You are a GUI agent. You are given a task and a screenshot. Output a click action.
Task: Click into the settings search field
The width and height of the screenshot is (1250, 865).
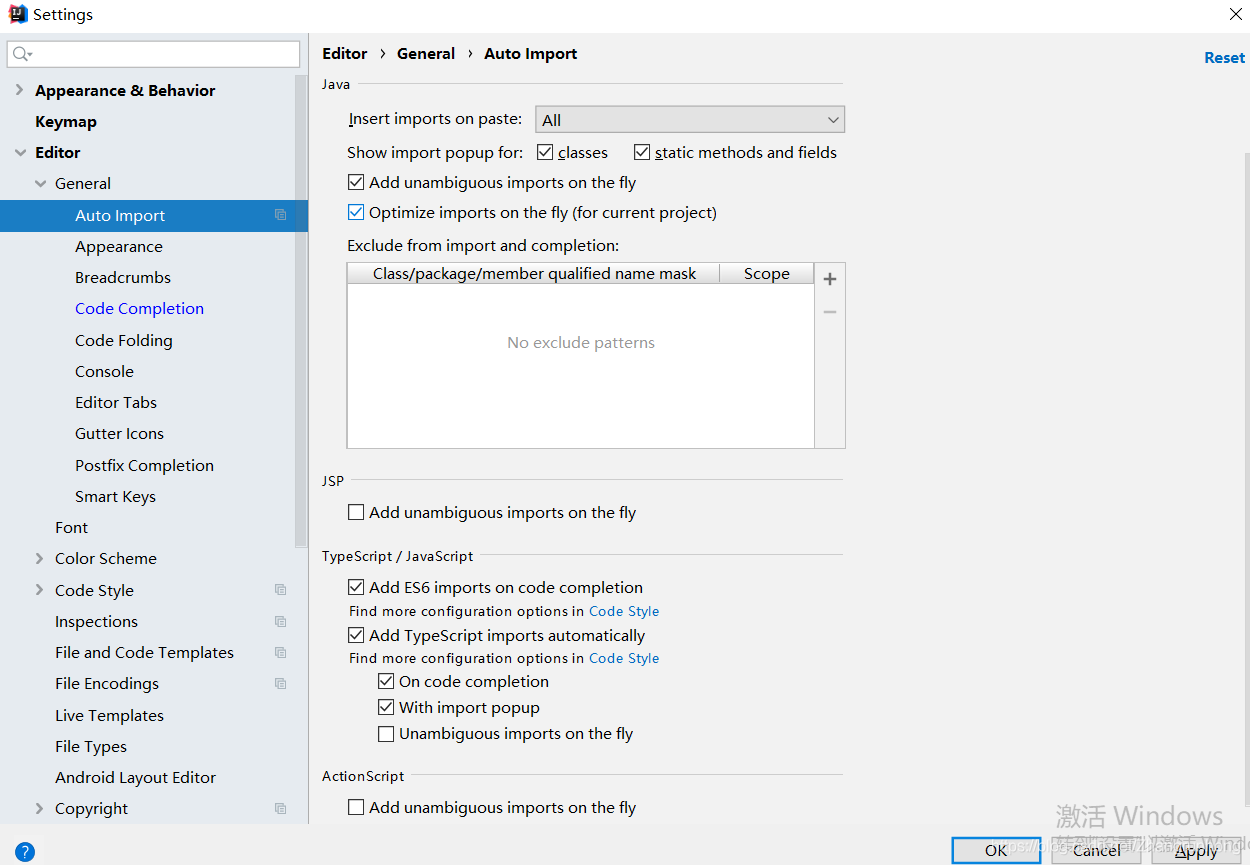click(153, 54)
